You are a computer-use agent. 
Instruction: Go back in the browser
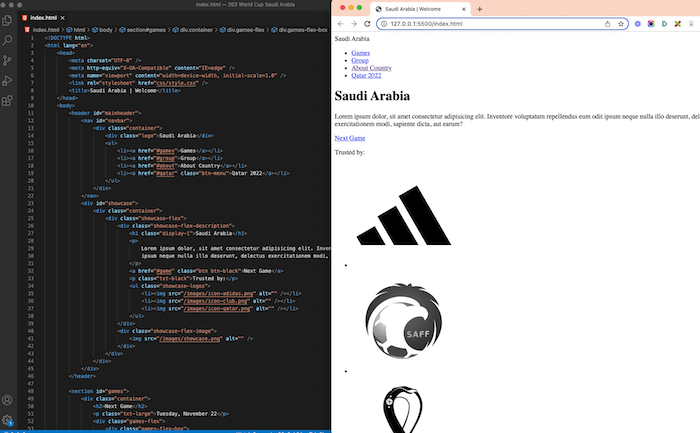point(341,24)
